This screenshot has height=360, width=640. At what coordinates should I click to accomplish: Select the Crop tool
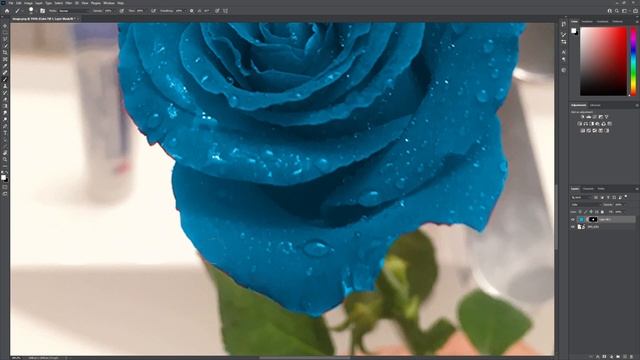pos(5,52)
